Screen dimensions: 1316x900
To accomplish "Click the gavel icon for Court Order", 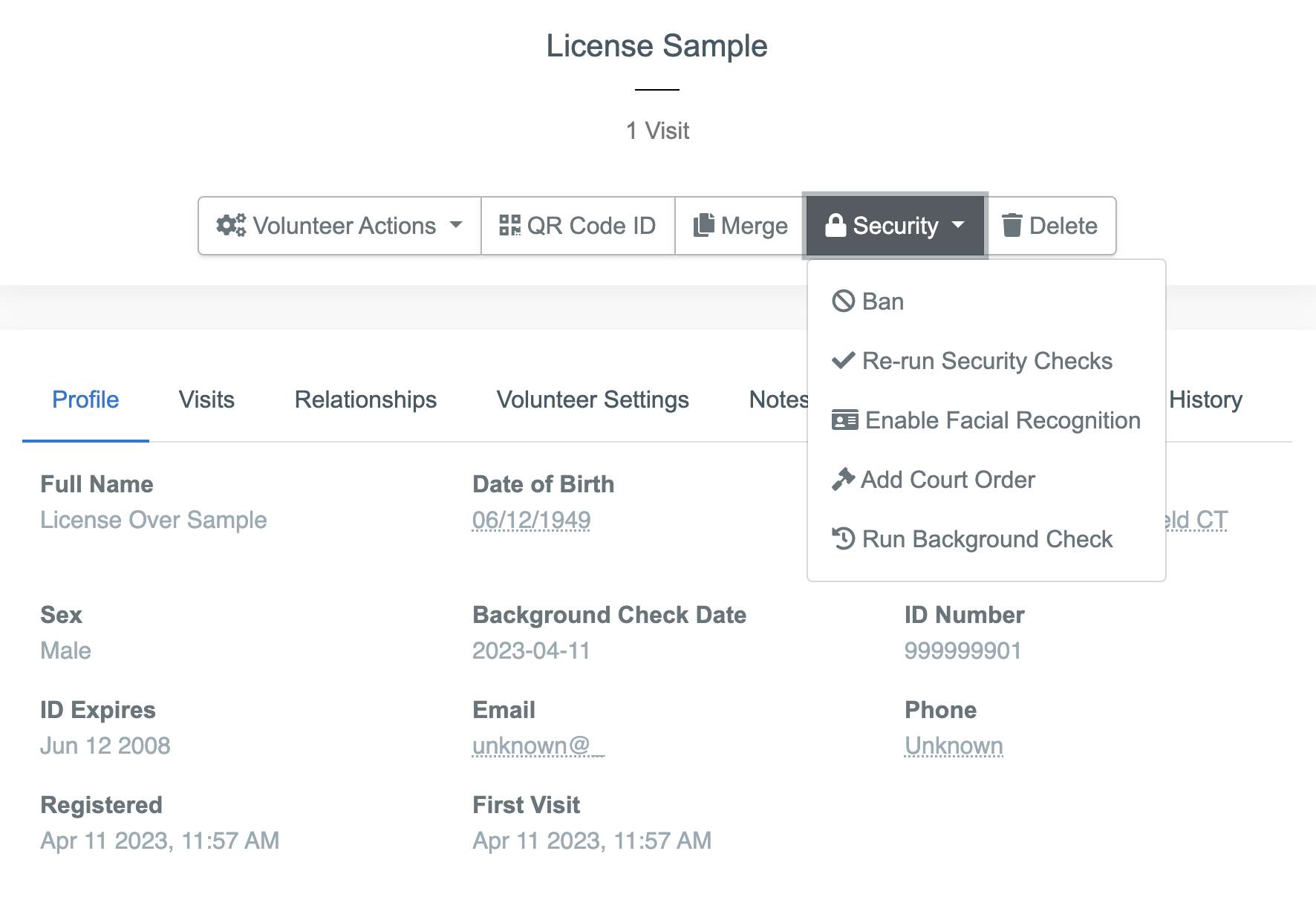I will 844,480.
